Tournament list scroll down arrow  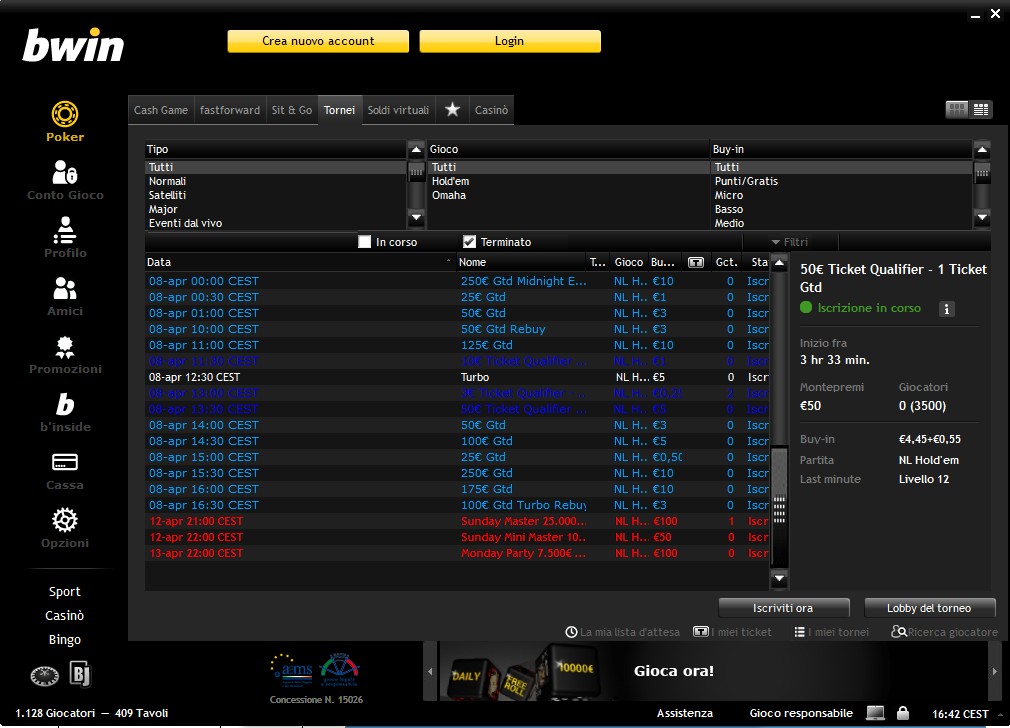[x=779, y=579]
